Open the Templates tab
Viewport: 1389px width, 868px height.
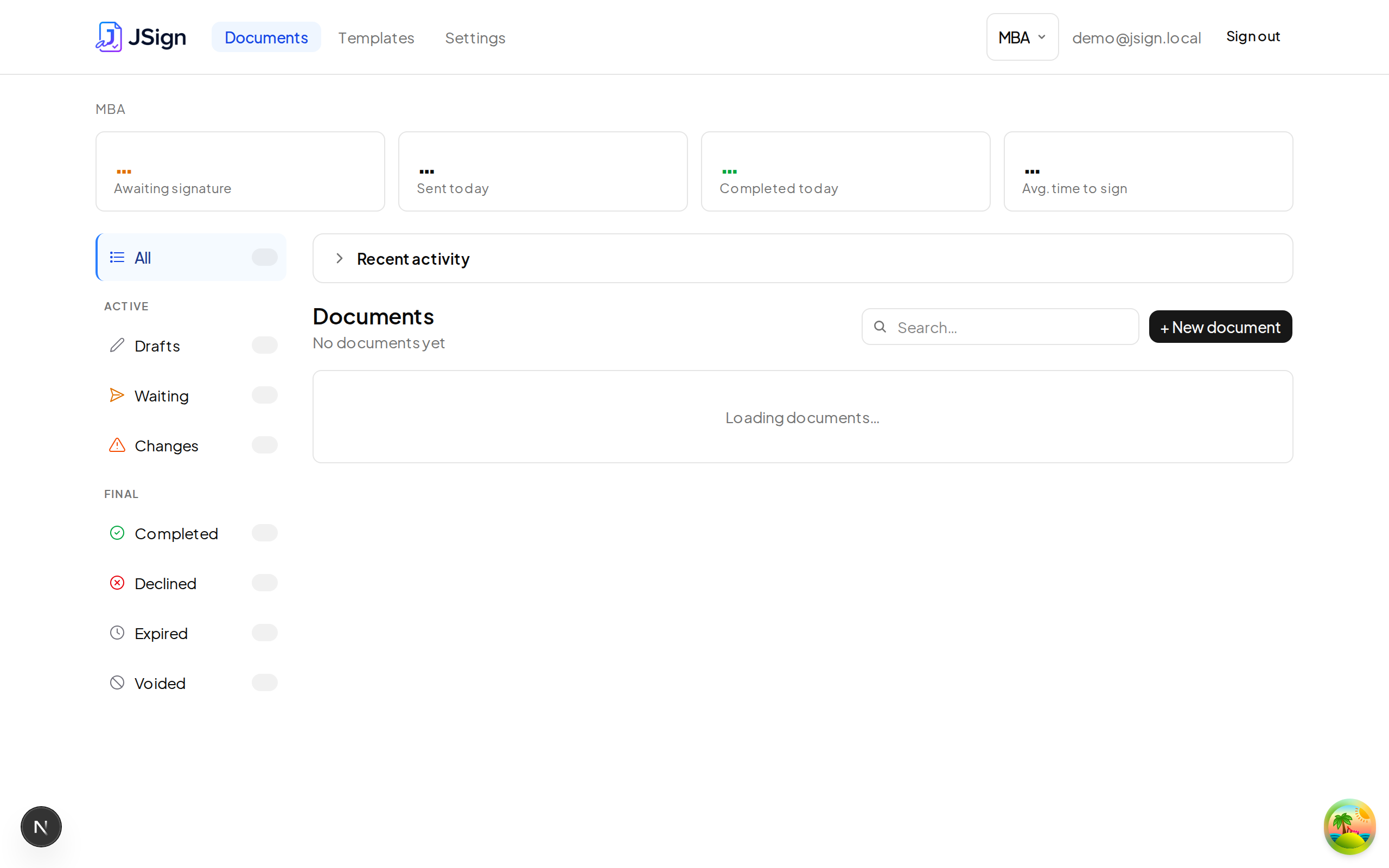pyautogui.click(x=376, y=38)
